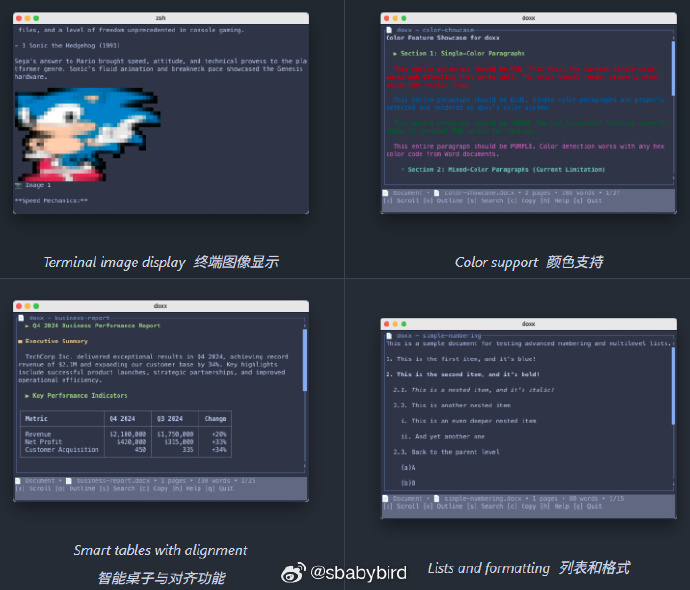Click the @sbabybird watermark text

coord(358,573)
